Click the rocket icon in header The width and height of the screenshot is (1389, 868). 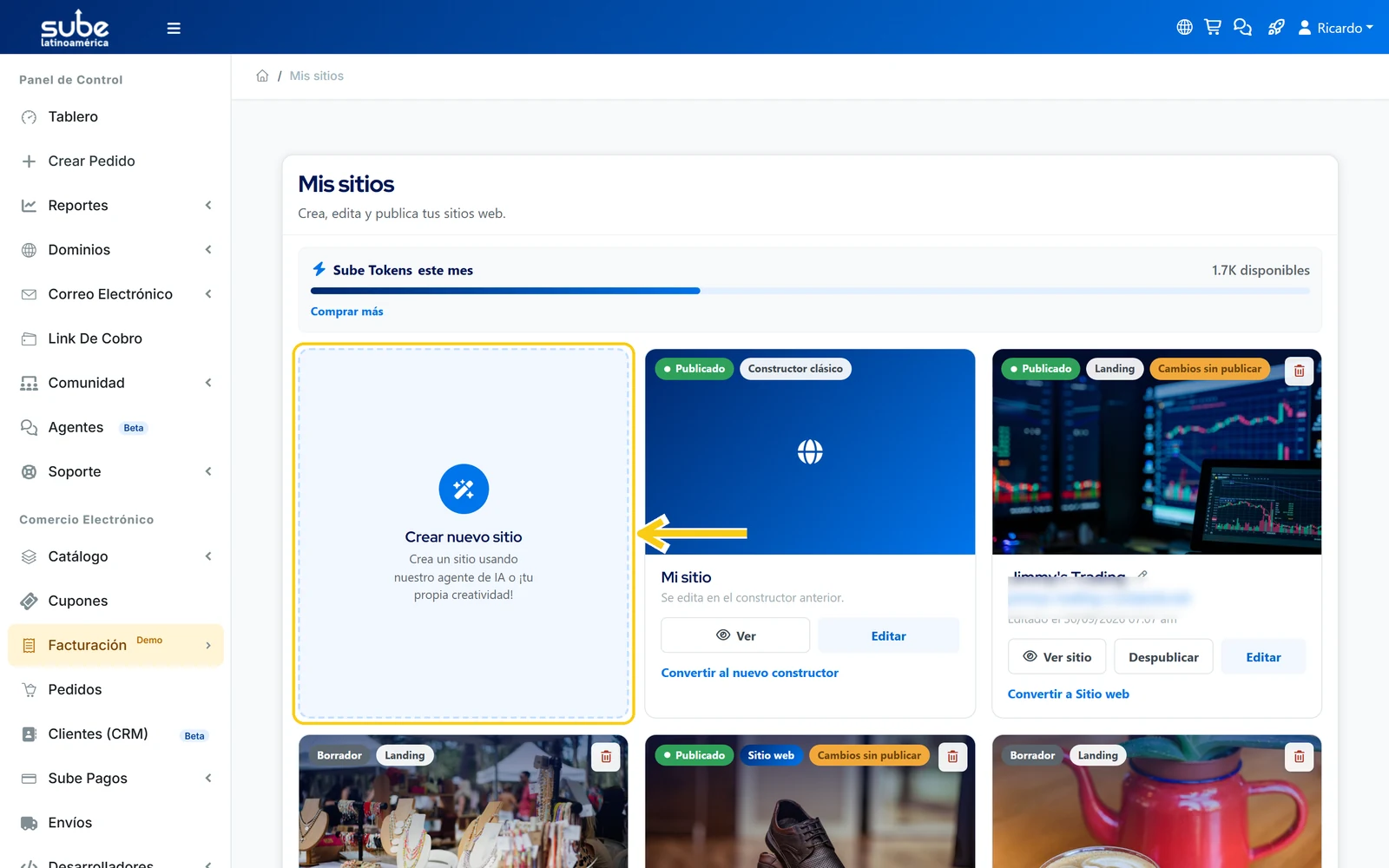[1275, 28]
